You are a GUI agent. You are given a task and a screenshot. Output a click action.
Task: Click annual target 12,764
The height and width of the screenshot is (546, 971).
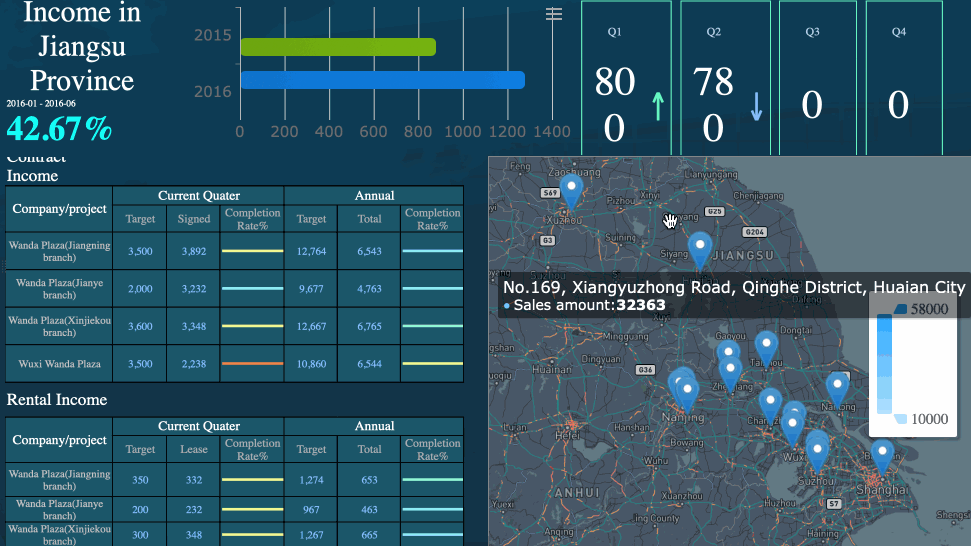click(311, 251)
